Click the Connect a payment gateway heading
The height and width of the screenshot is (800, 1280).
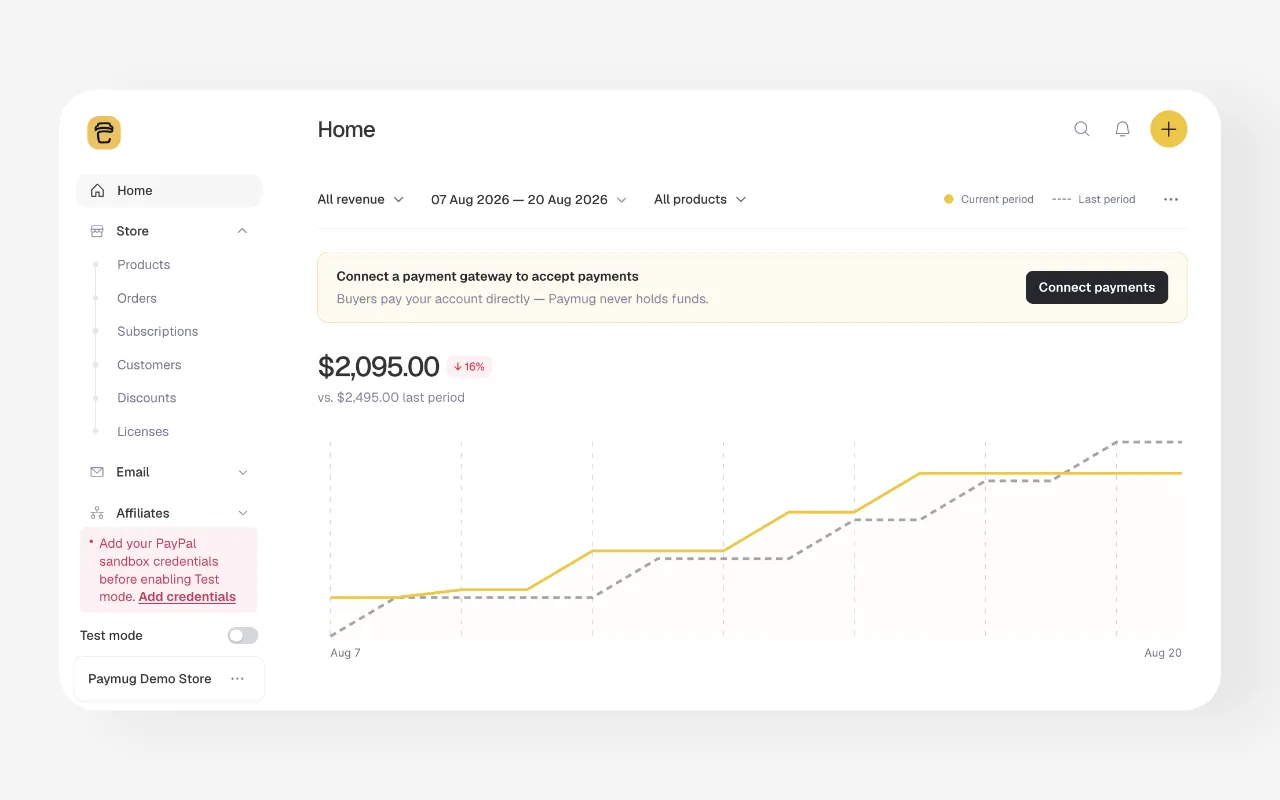pos(487,277)
